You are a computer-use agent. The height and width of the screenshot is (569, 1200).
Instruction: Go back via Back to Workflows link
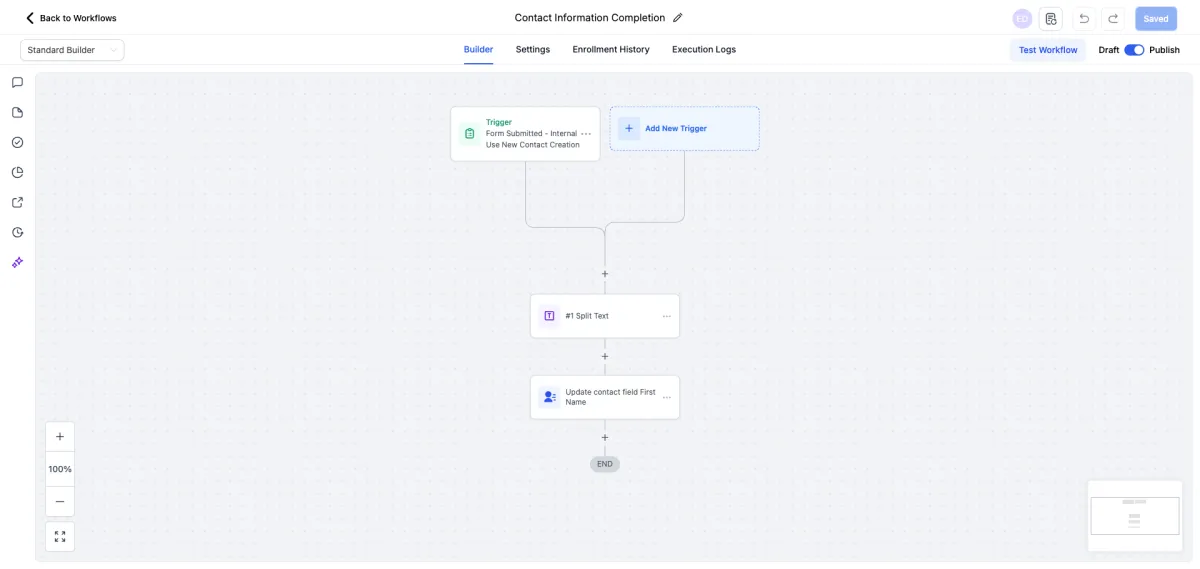coord(71,18)
